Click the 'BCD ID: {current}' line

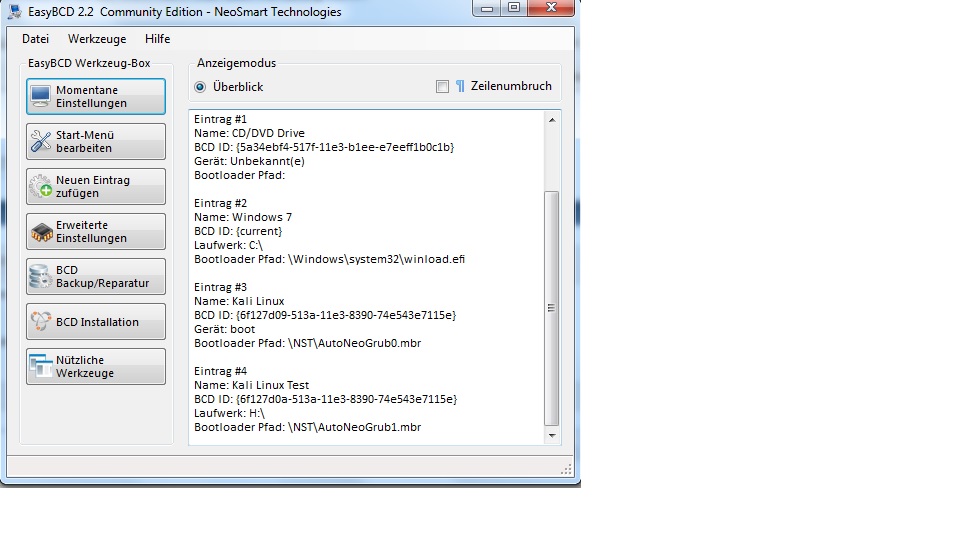coord(238,231)
